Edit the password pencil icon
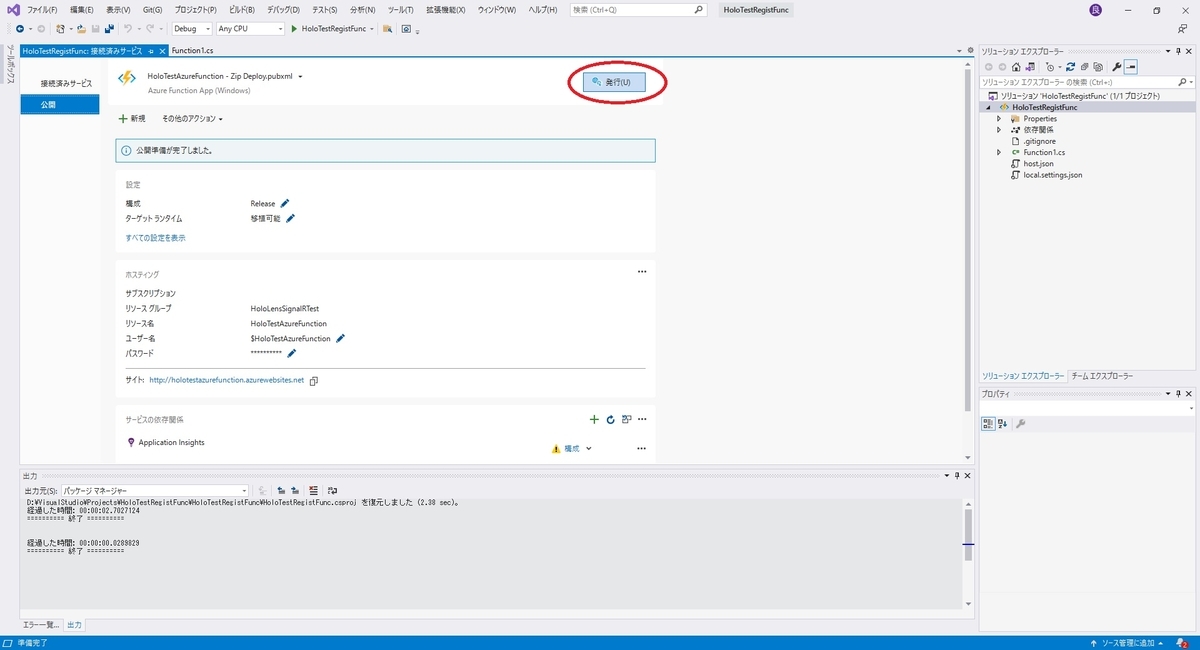The image size is (1200, 650). coord(291,353)
